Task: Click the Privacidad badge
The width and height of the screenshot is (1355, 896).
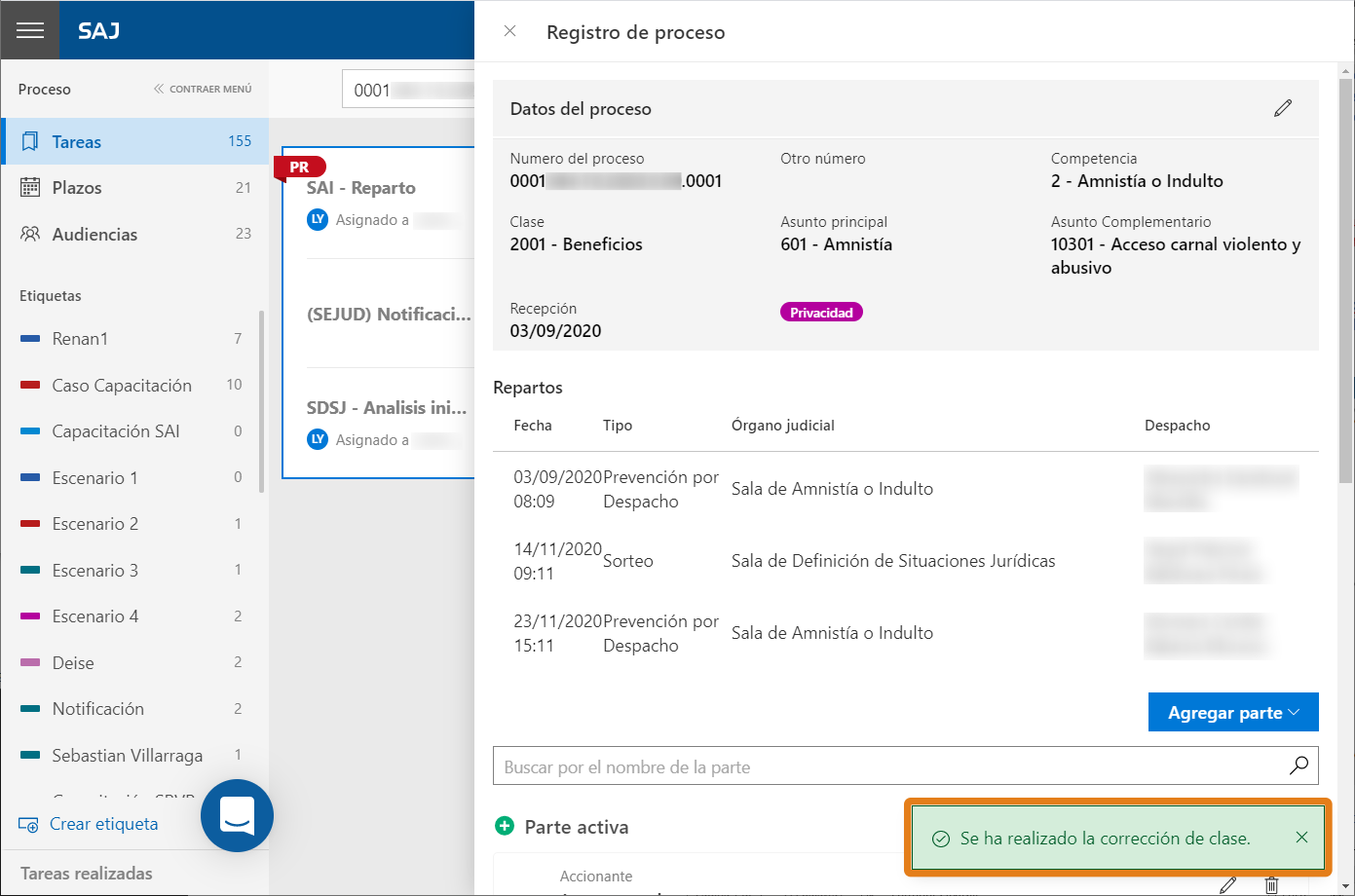Action: (x=821, y=313)
